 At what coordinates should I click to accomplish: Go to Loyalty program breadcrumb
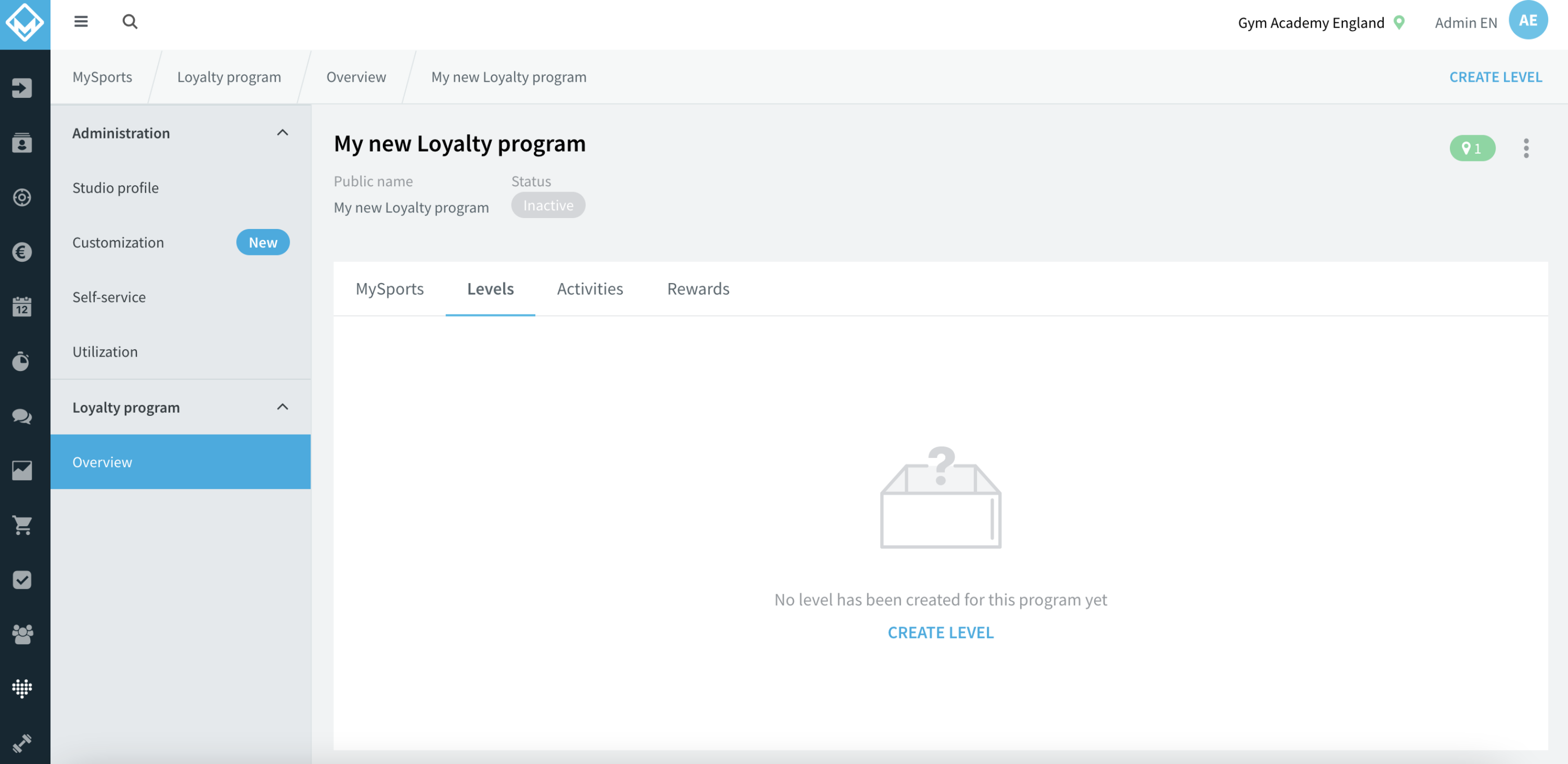[229, 77]
